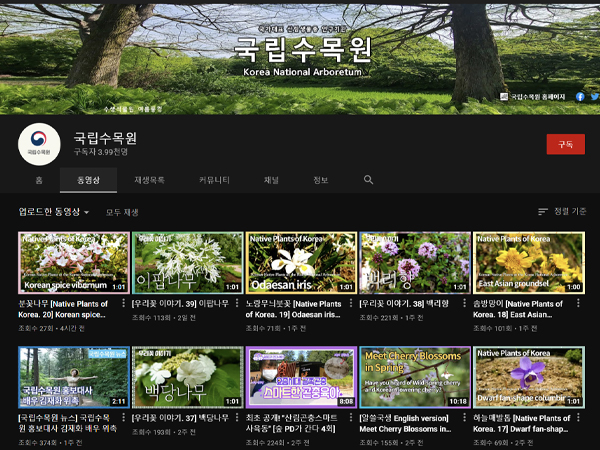600x450 pixels.
Task: Open the Meet Cherry Blossoms in Spring thumbnail
Action: coord(415,377)
